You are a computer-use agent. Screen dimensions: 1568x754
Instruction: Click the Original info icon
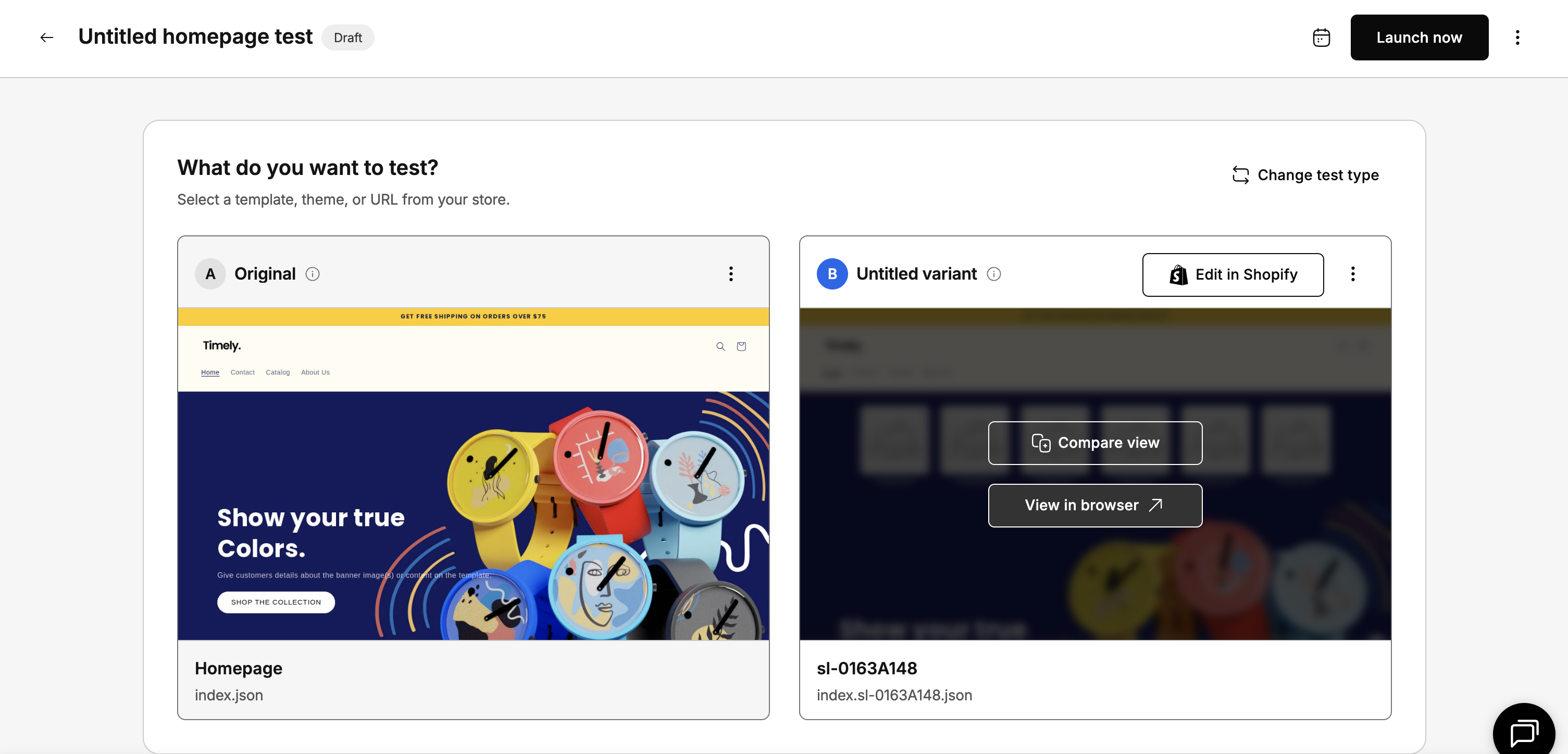click(x=312, y=274)
